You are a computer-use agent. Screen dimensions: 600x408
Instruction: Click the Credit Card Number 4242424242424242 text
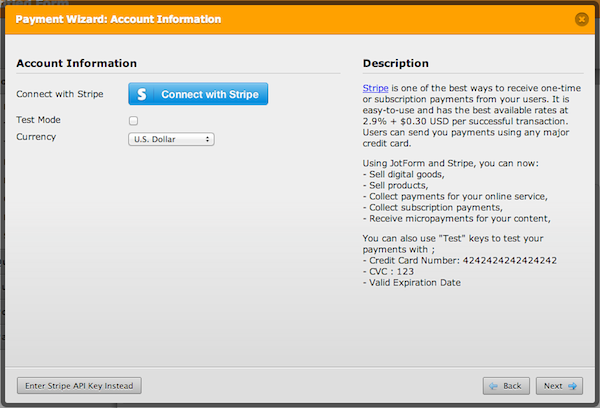(x=460, y=261)
